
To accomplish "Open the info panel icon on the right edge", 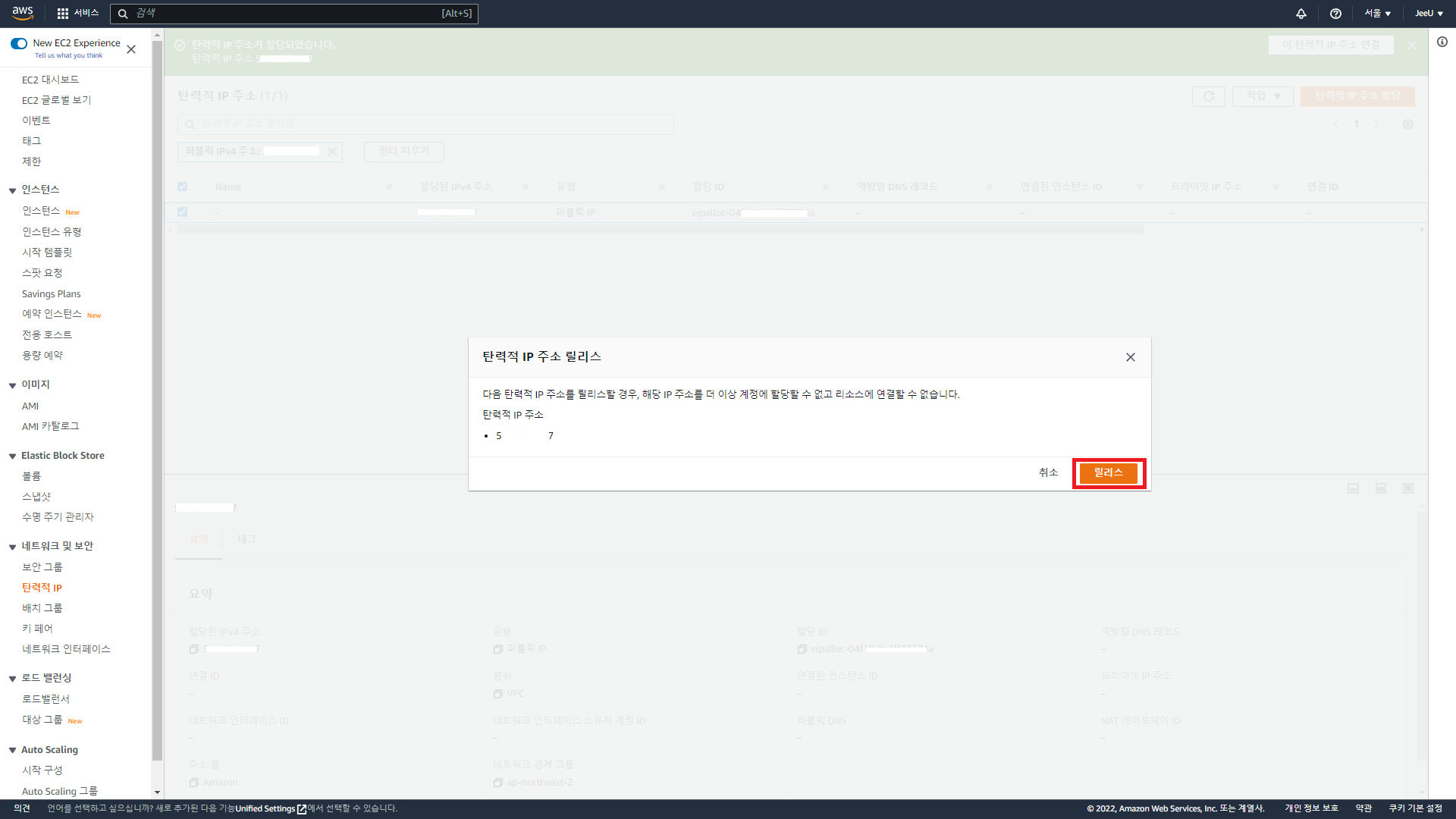I will 1442,42.
